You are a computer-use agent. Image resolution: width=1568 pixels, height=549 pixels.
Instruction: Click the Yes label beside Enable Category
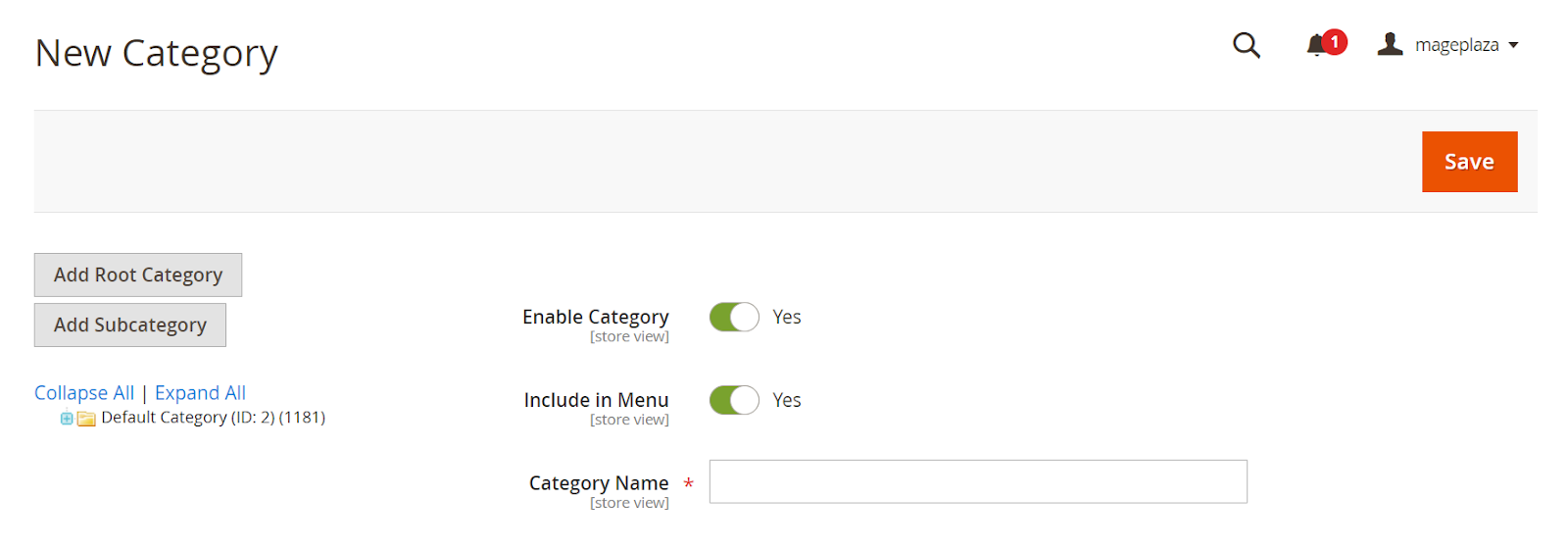[x=787, y=317]
